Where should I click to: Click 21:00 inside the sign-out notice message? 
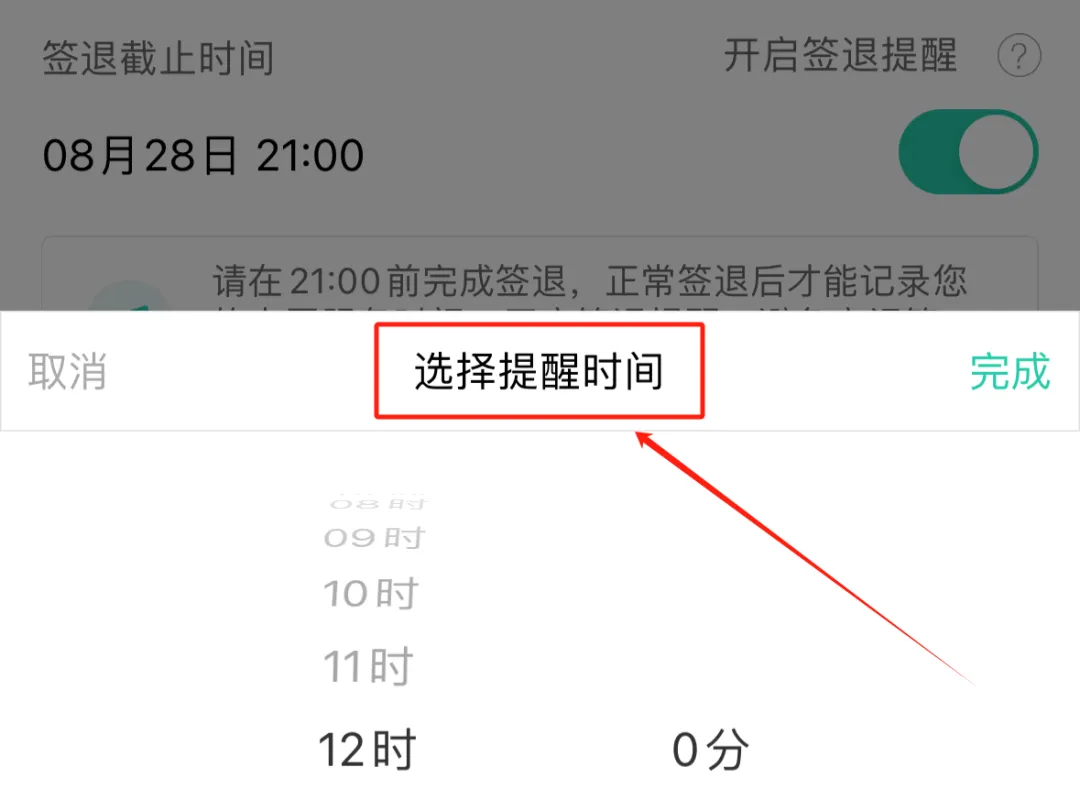335,280
